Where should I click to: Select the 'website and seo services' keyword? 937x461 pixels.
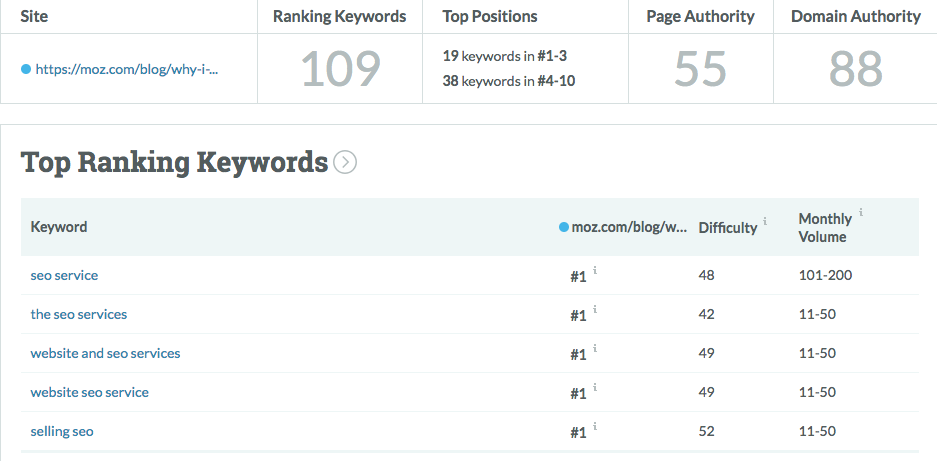[105, 353]
